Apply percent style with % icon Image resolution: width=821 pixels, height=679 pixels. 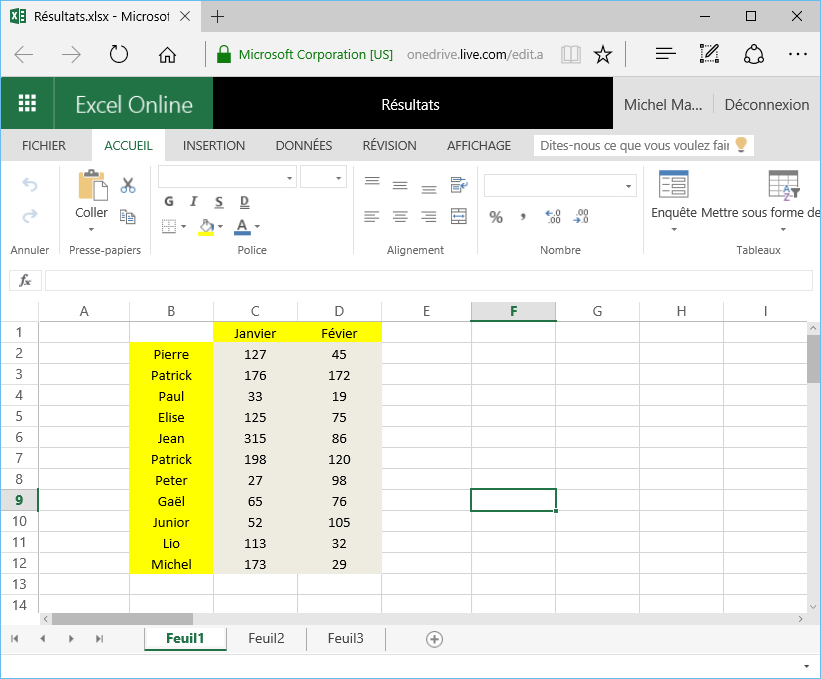(x=496, y=216)
